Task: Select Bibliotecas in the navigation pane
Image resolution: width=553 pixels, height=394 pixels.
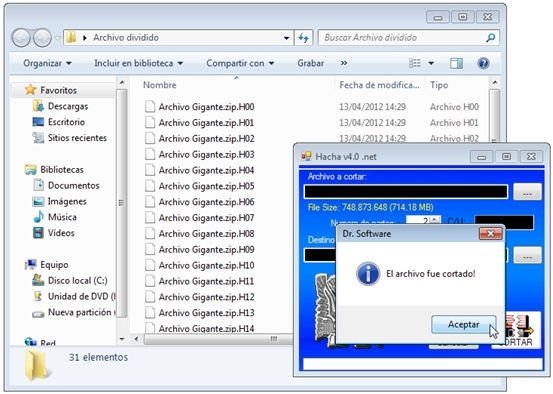Action: [x=62, y=170]
